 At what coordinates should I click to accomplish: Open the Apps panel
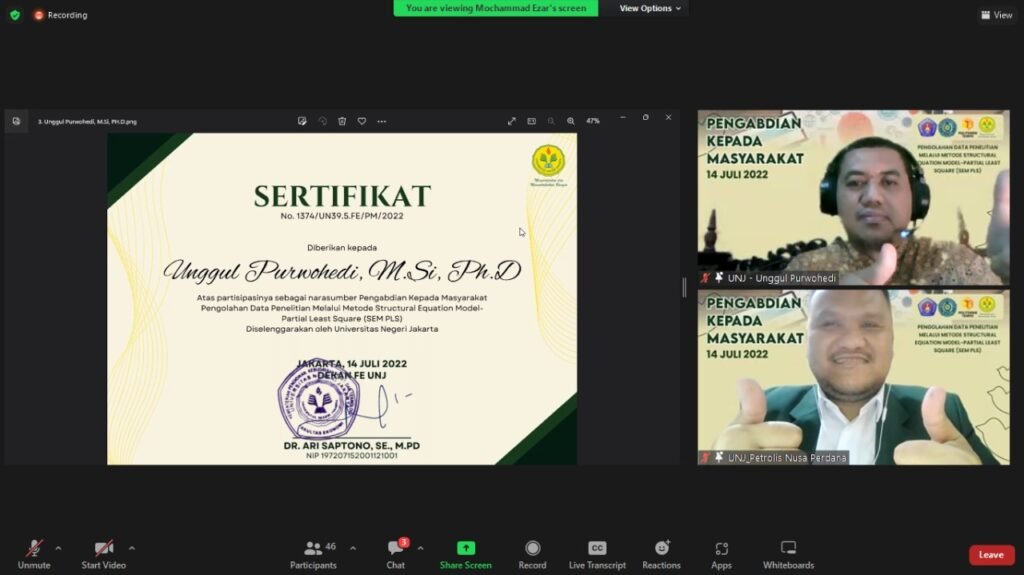click(721, 553)
